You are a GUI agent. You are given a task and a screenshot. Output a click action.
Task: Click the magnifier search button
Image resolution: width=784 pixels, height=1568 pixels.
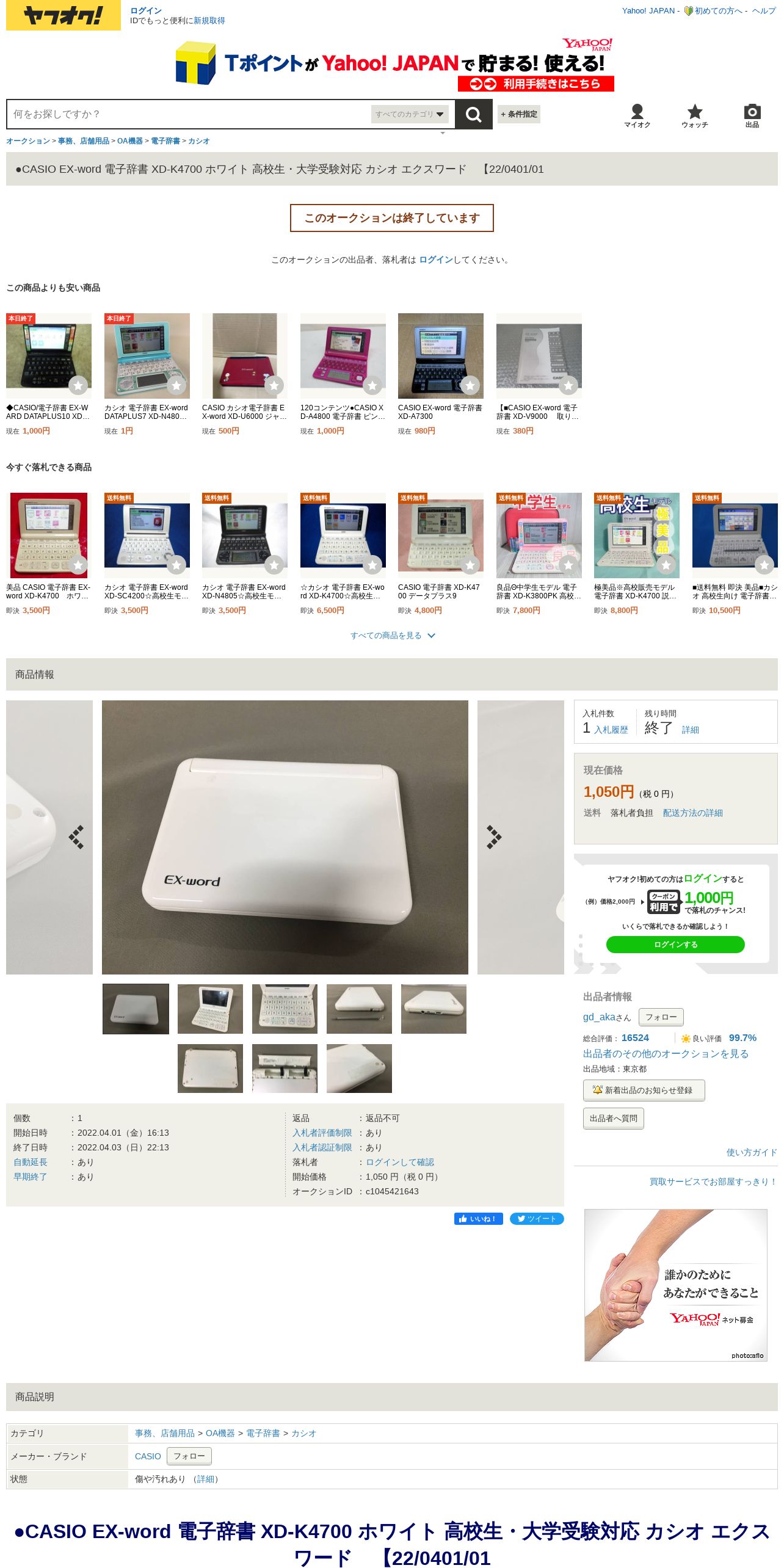point(473,114)
